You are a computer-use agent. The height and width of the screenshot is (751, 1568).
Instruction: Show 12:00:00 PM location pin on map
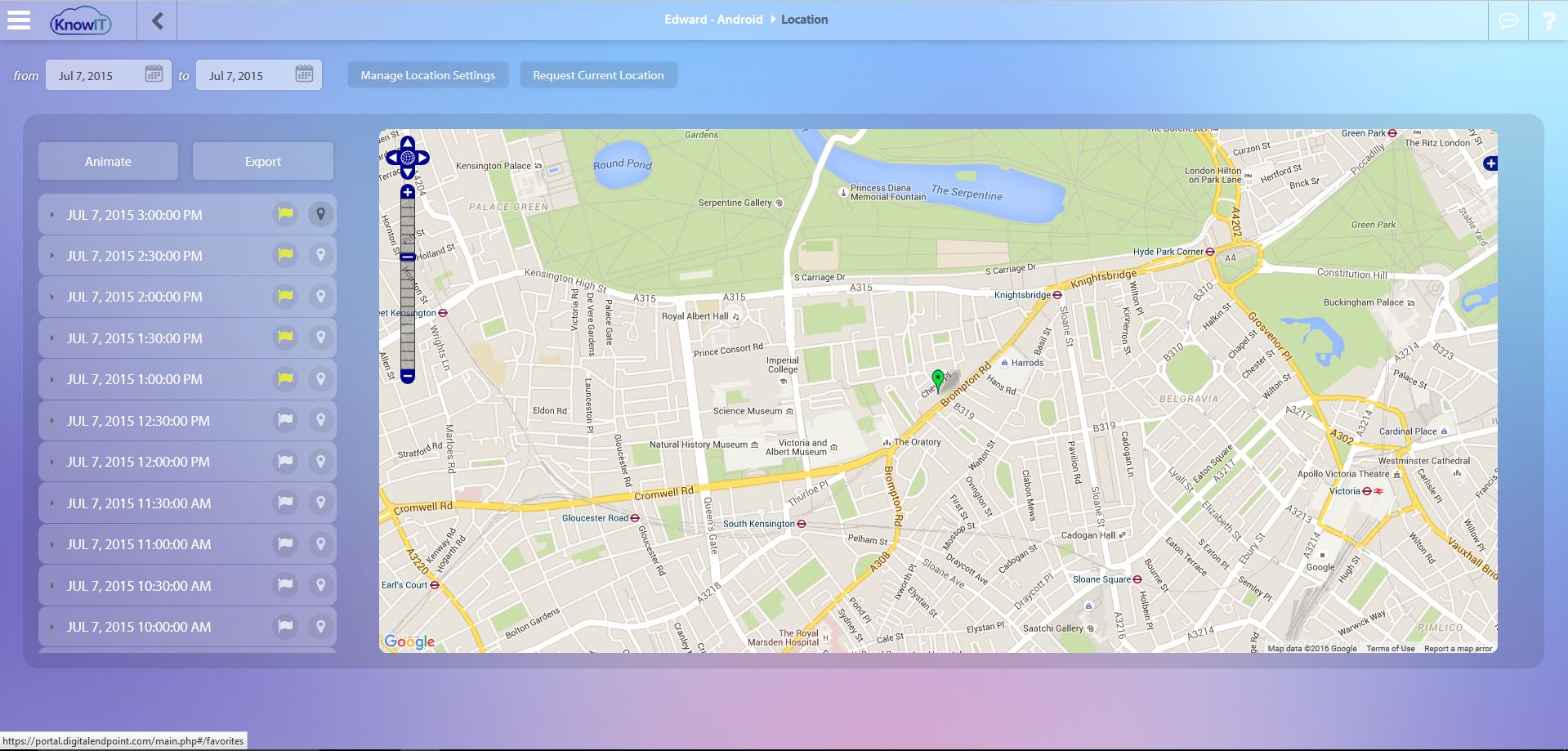(321, 461)
